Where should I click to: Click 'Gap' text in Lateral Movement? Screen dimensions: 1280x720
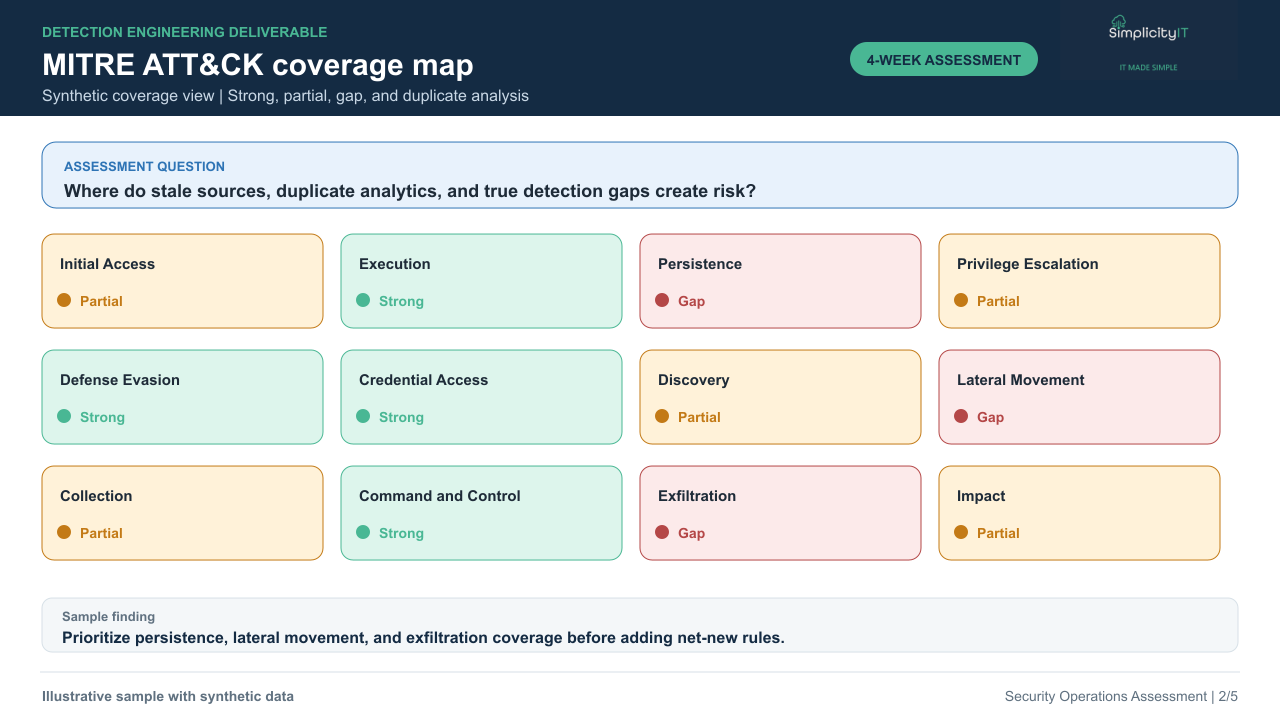(990, 417)
